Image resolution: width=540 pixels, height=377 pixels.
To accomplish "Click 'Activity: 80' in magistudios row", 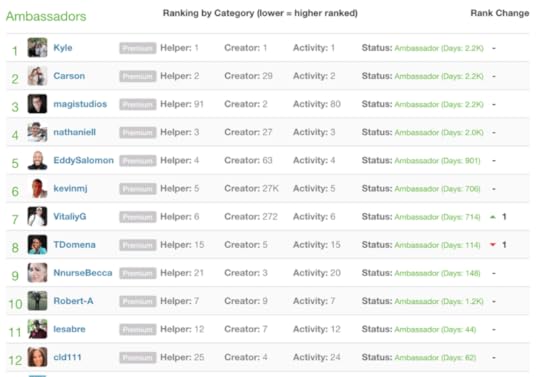I will tap(316, 104).
